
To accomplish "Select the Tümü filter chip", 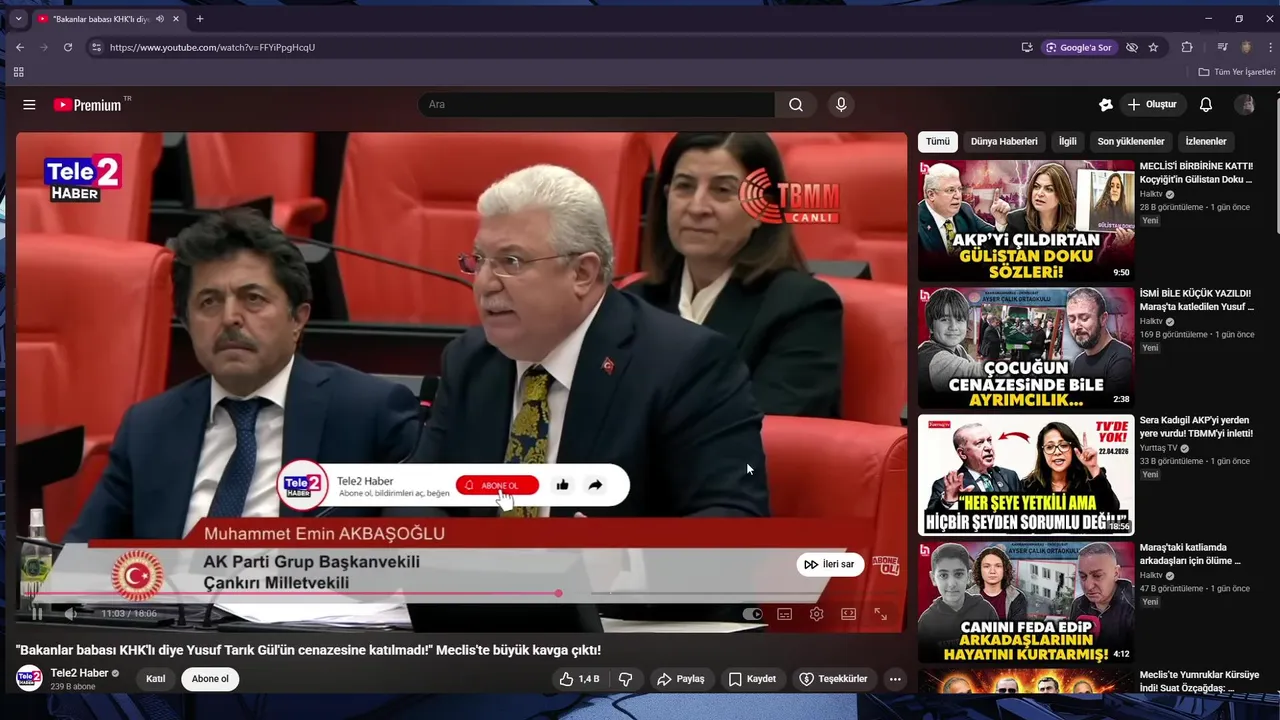I will click(938, 142).
